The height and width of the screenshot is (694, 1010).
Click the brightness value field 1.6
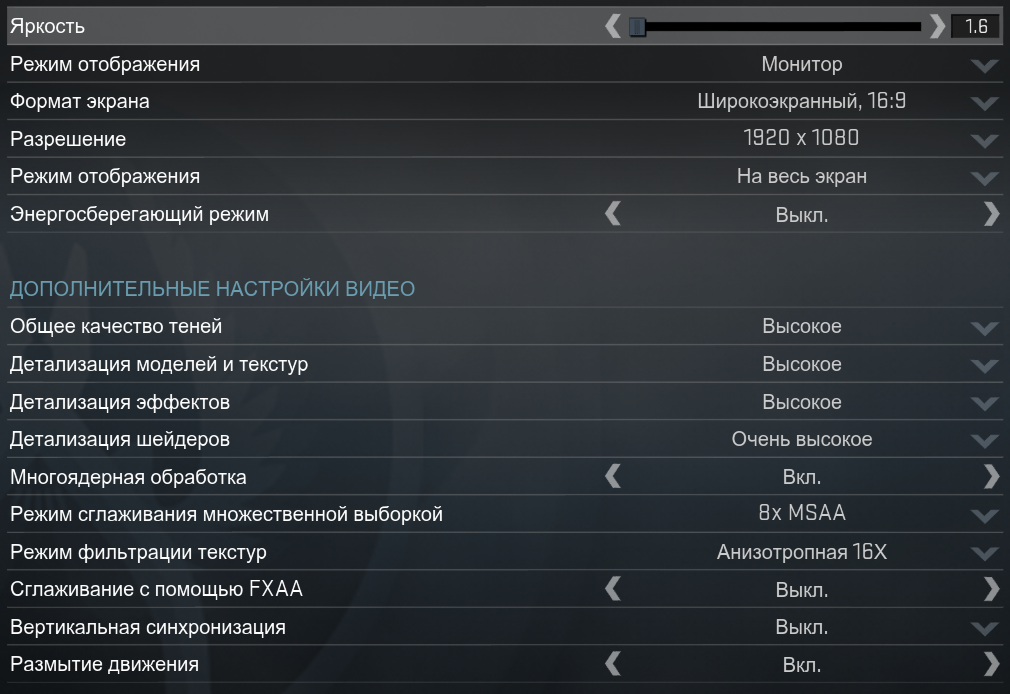point(975,27)
